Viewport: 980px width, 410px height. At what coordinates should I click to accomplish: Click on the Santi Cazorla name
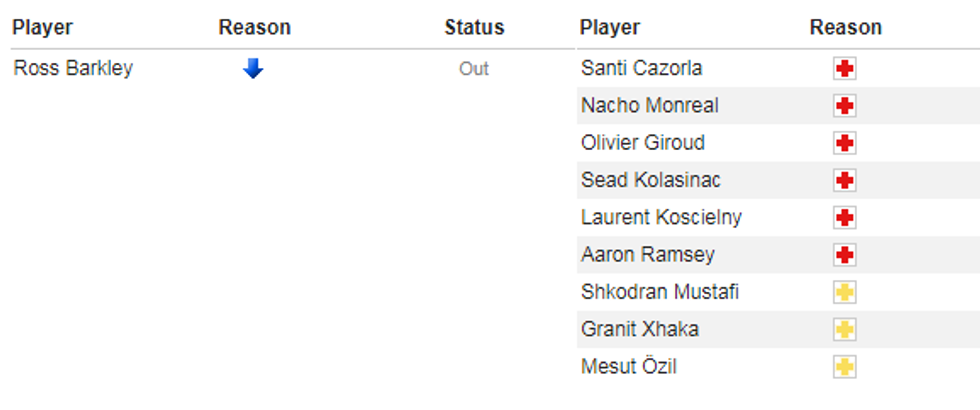click(x=641, y=69)
